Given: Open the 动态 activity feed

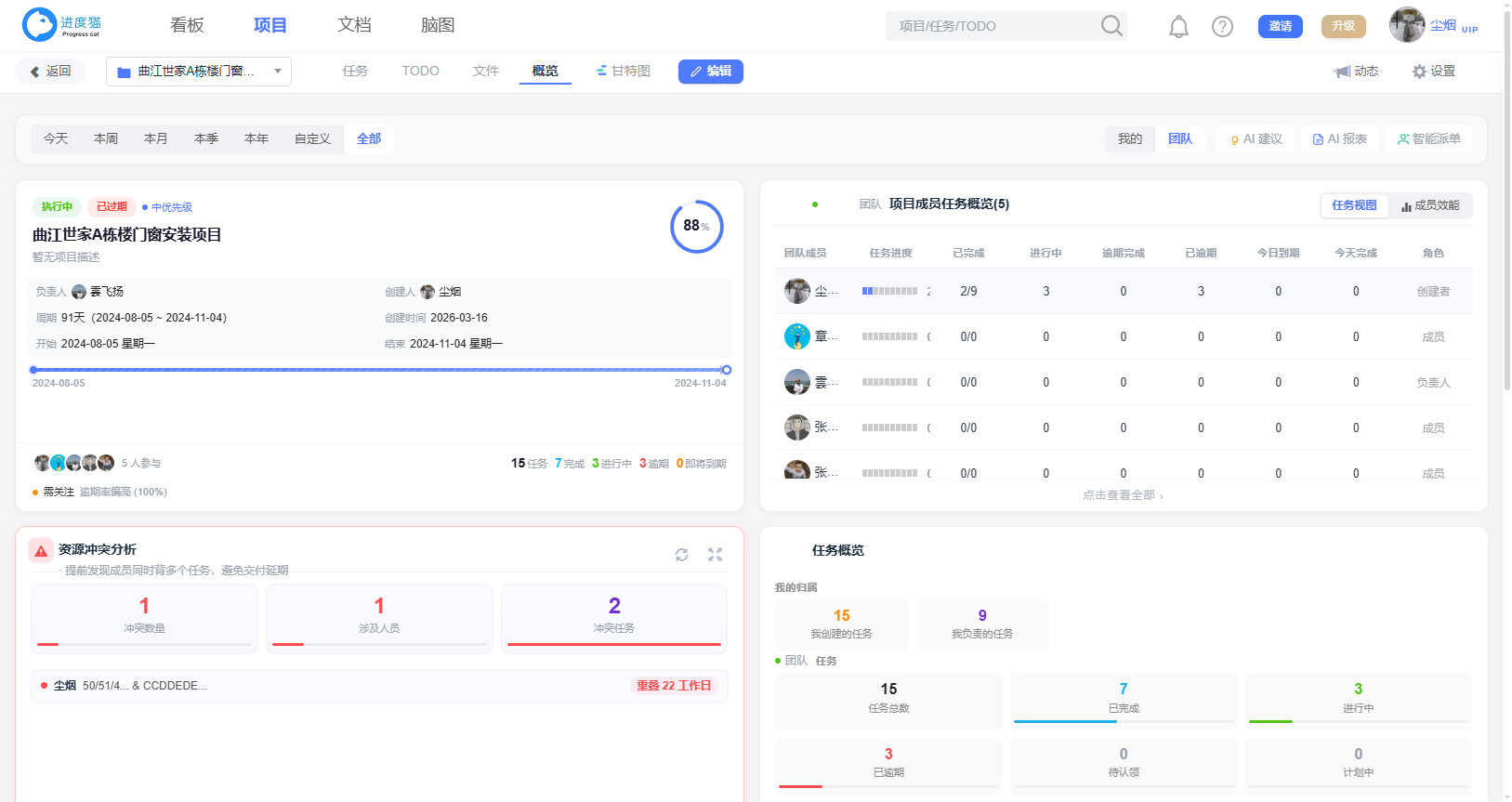Looking at the screenshot, I should pos(1356,72).
